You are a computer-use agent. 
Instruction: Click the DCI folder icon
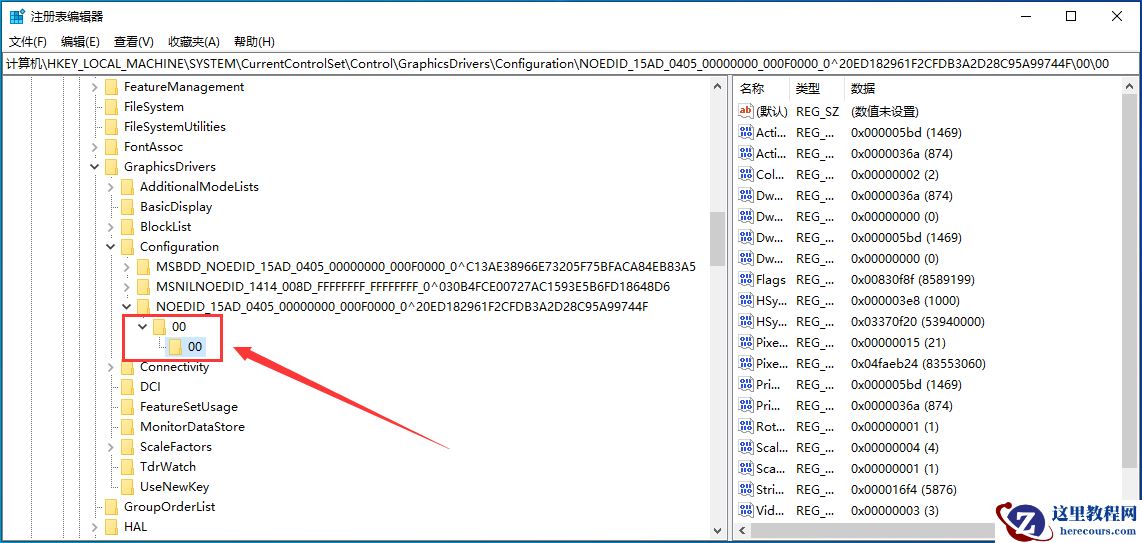tap(127, 387)
